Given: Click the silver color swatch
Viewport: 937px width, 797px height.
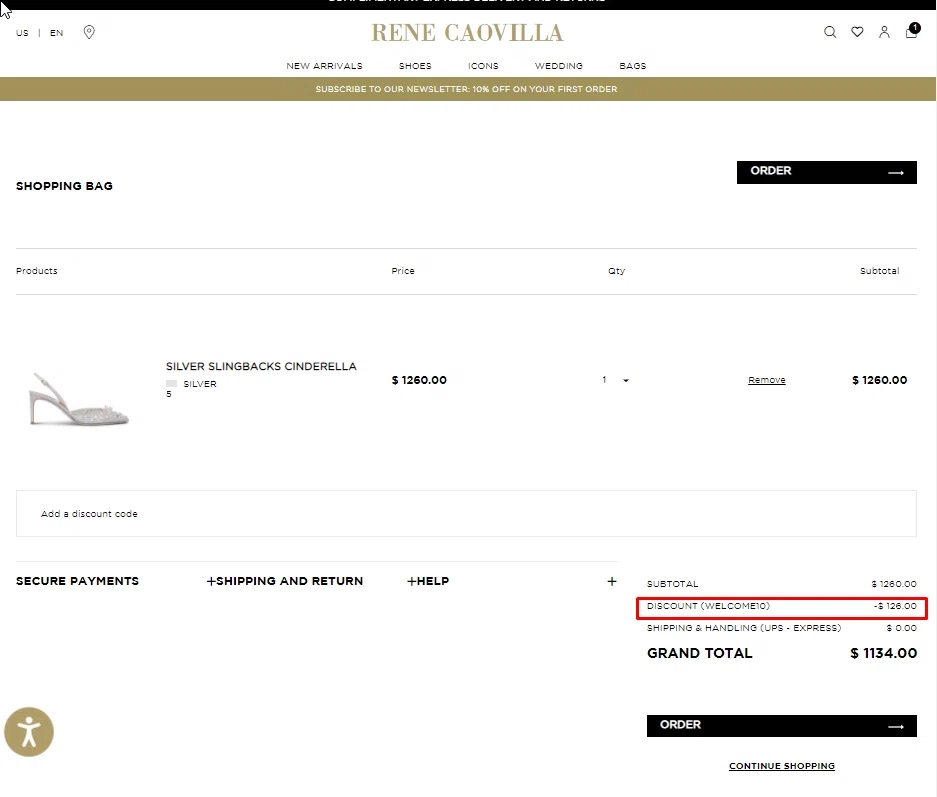Looking at the screenshot, I should point(172,384).
